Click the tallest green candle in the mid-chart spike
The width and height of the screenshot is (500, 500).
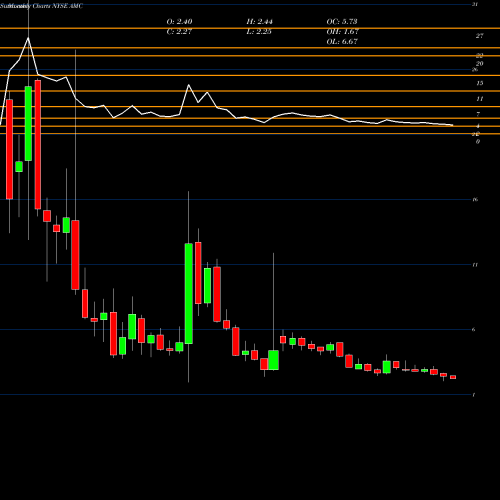coord(189,294)
